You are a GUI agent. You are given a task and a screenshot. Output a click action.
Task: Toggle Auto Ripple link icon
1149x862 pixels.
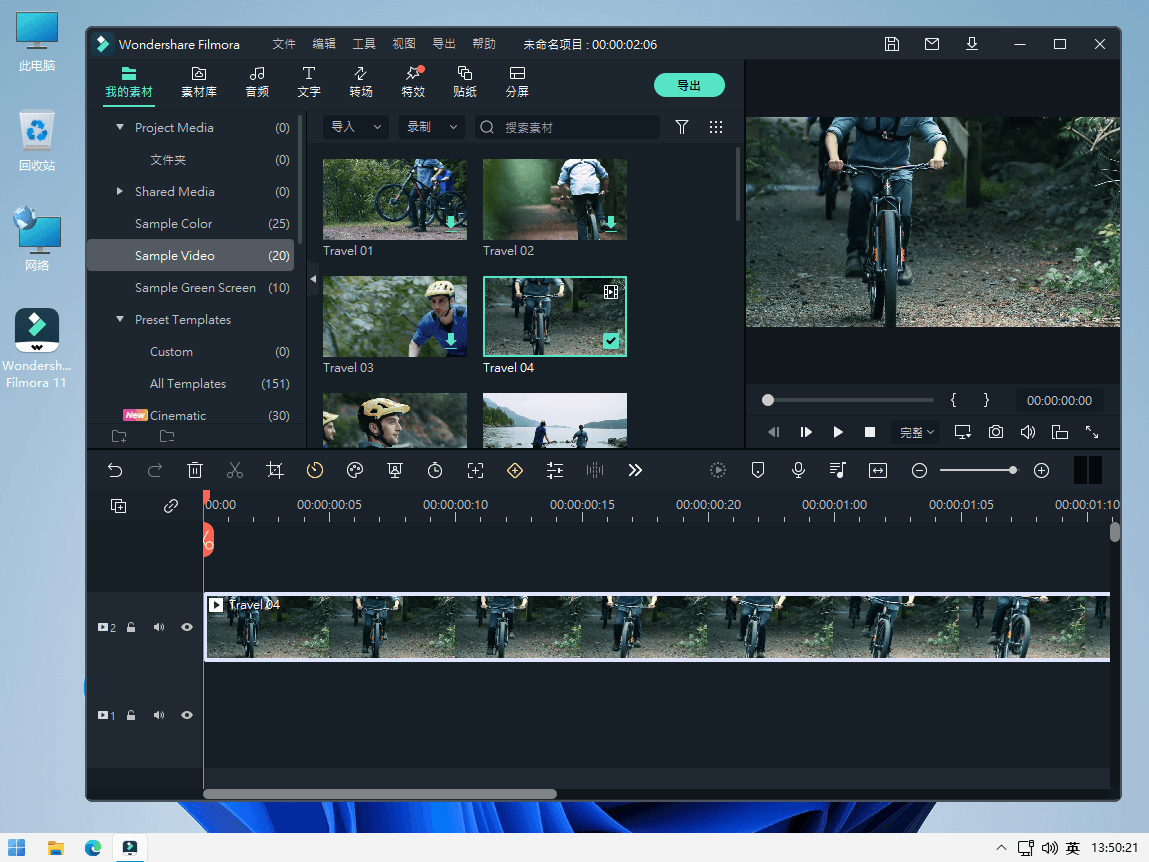tap(171, 506)
